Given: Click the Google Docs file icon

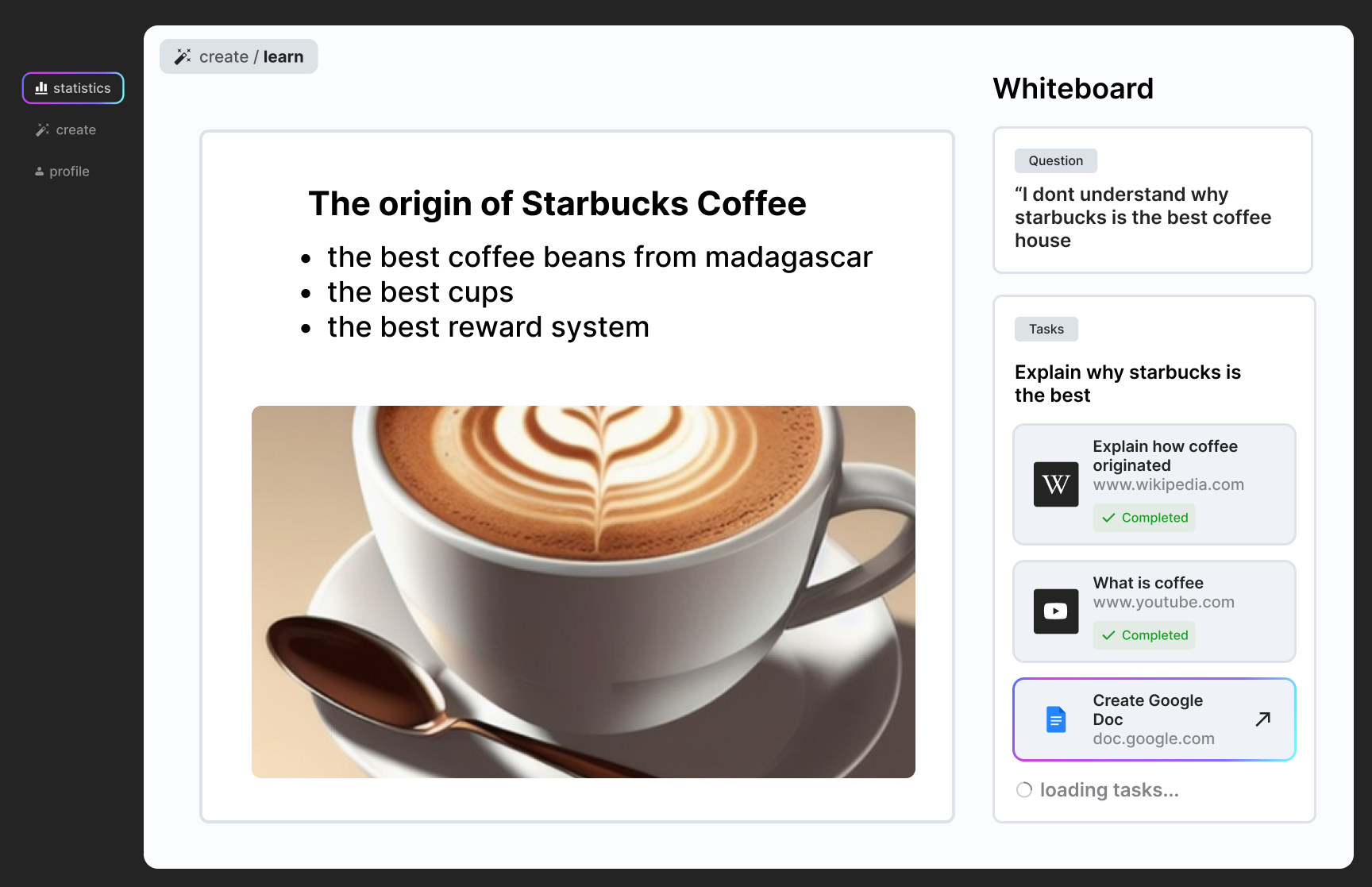Looking at the screenshot, I should coord(1056,719).
